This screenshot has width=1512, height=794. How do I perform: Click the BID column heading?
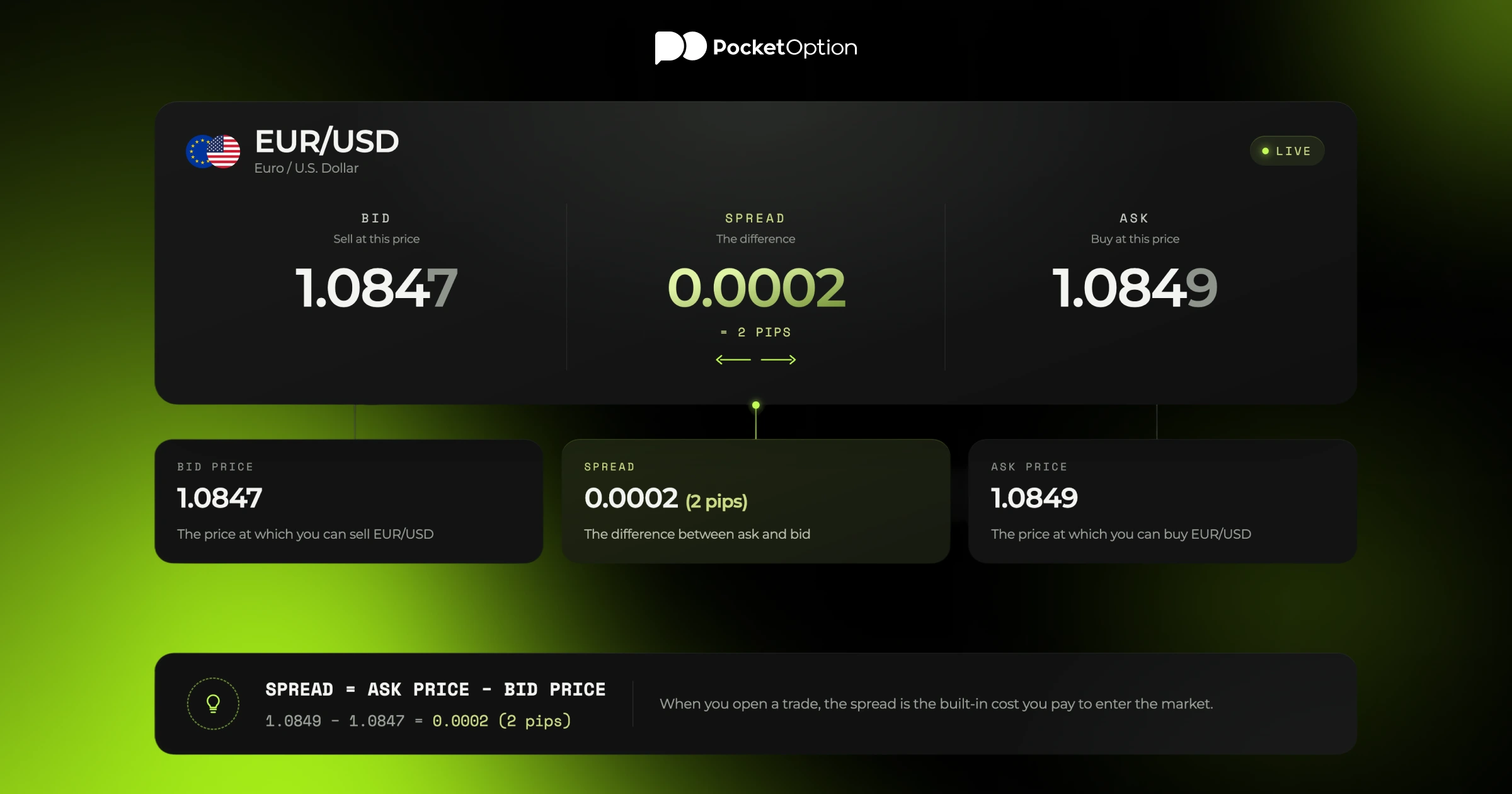pos(376,218)
